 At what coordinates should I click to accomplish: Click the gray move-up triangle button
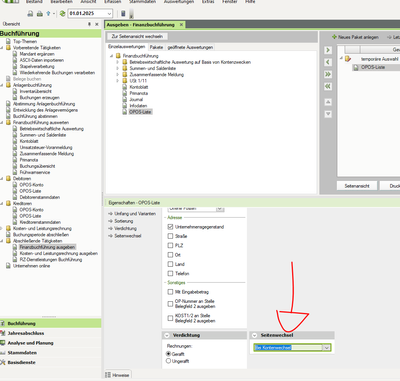tap(328, 102)
